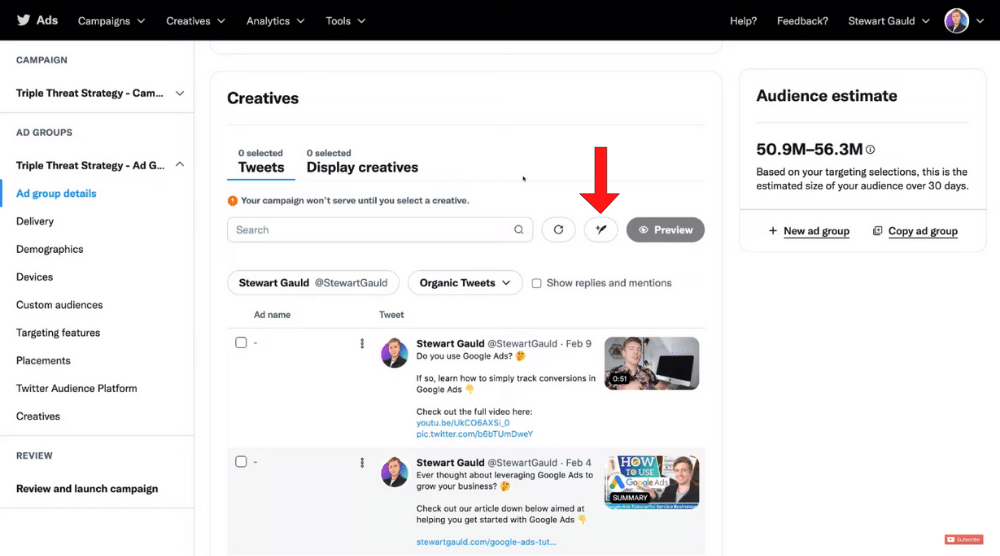
Task: Open the Tools menu
Action: click(346, 21)
